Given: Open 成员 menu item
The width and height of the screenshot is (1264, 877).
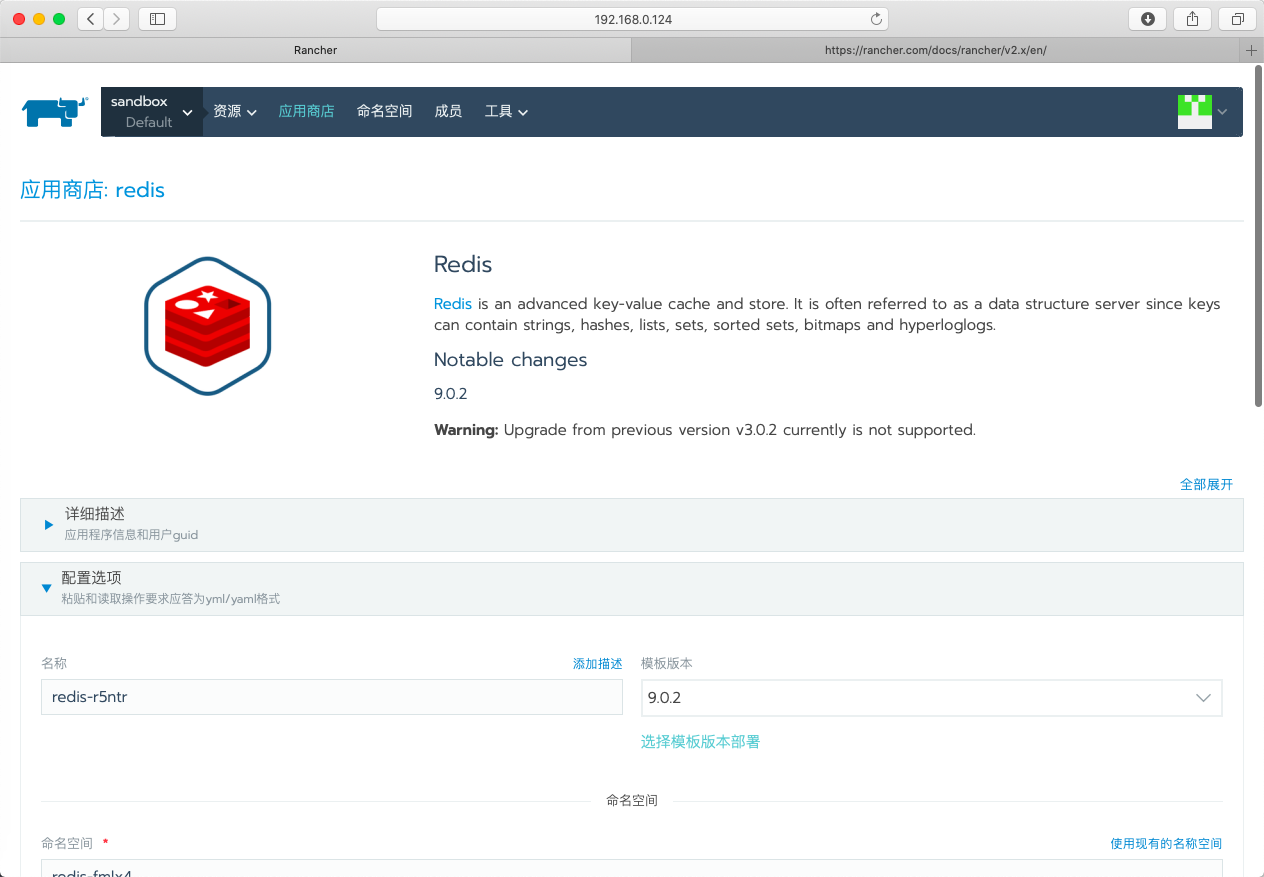Looking at the screenshot, I should pos(448,112).
